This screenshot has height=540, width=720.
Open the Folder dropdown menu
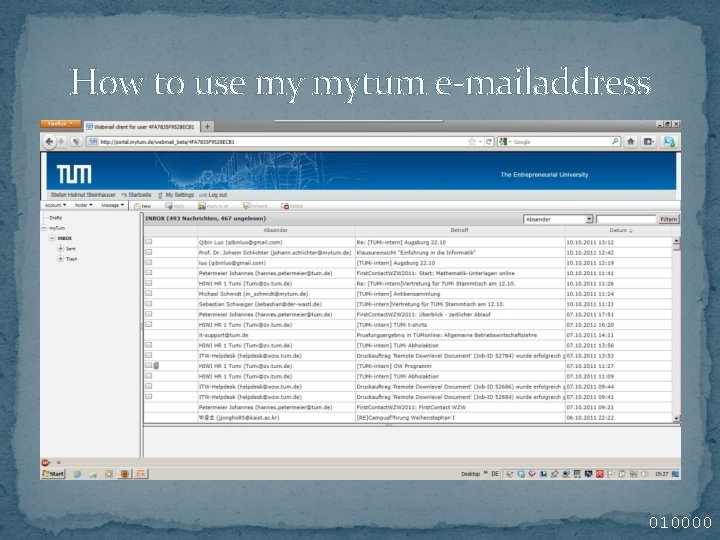[84, 205]
